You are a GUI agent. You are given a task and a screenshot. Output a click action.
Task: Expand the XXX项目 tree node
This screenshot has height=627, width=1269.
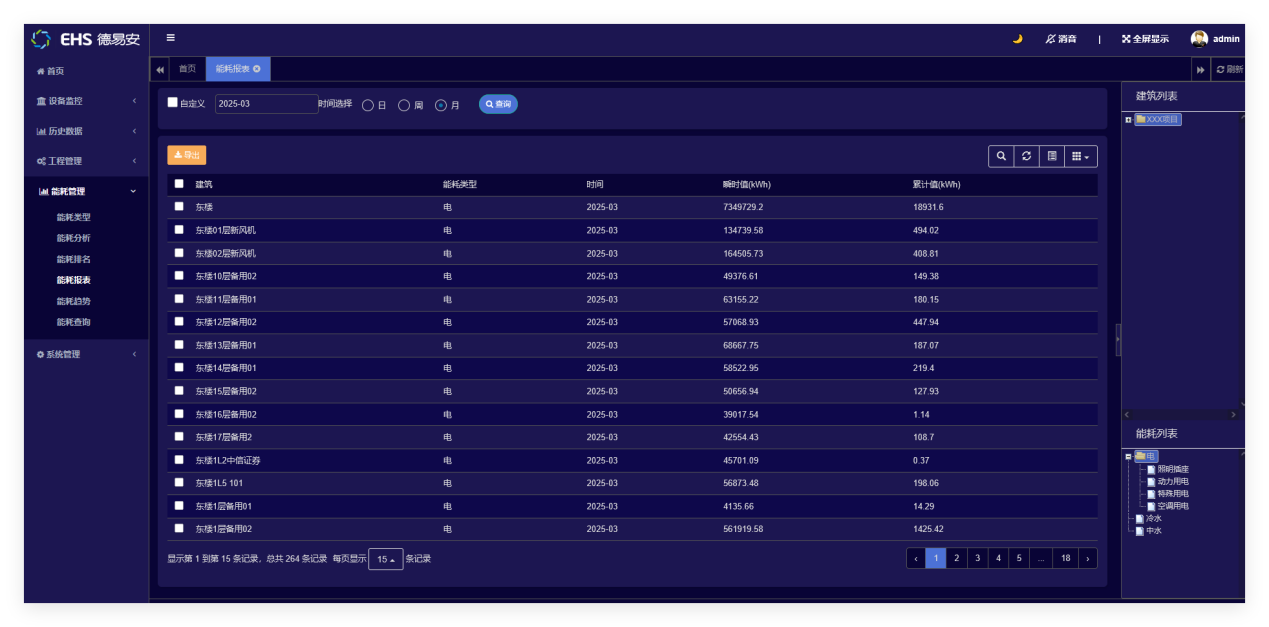click(1128, 120)
